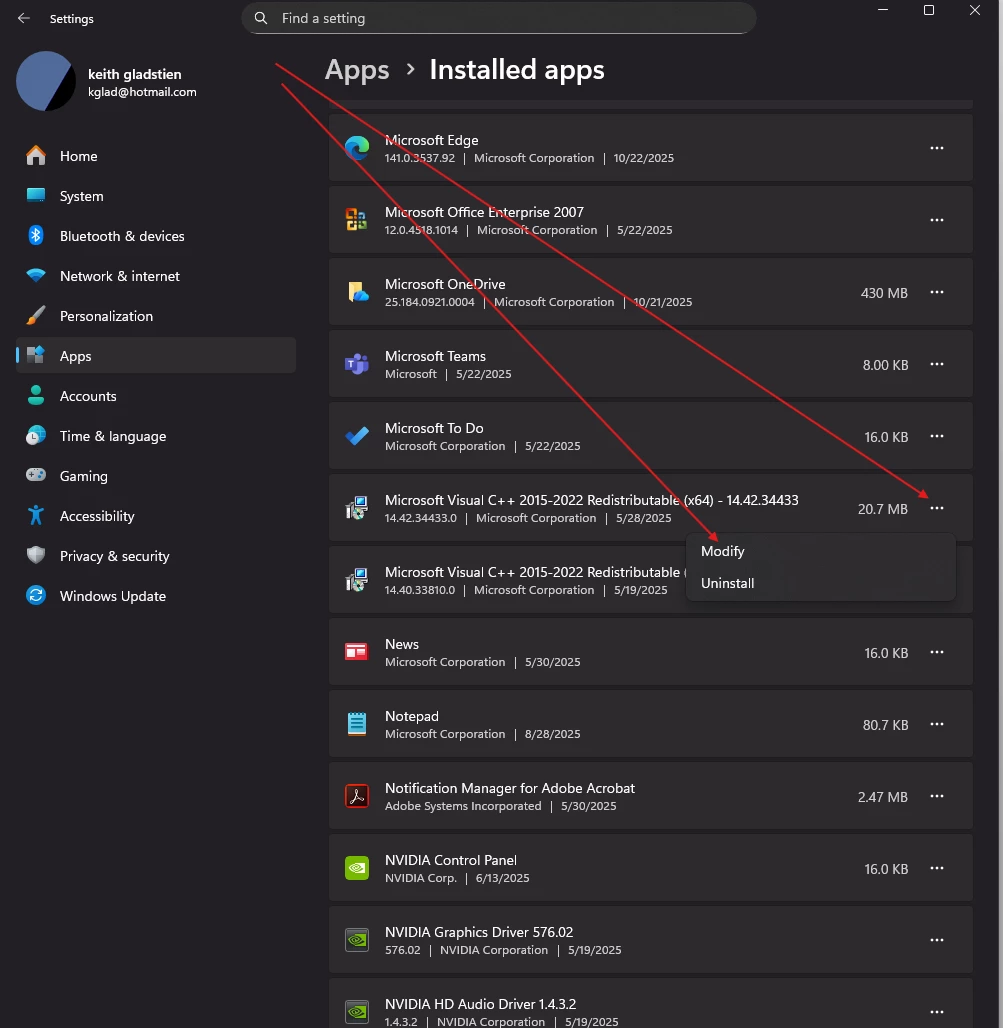1003x1028 pixels.
Task: Open keith gladstien account profile picture
Action: [46, 81]
